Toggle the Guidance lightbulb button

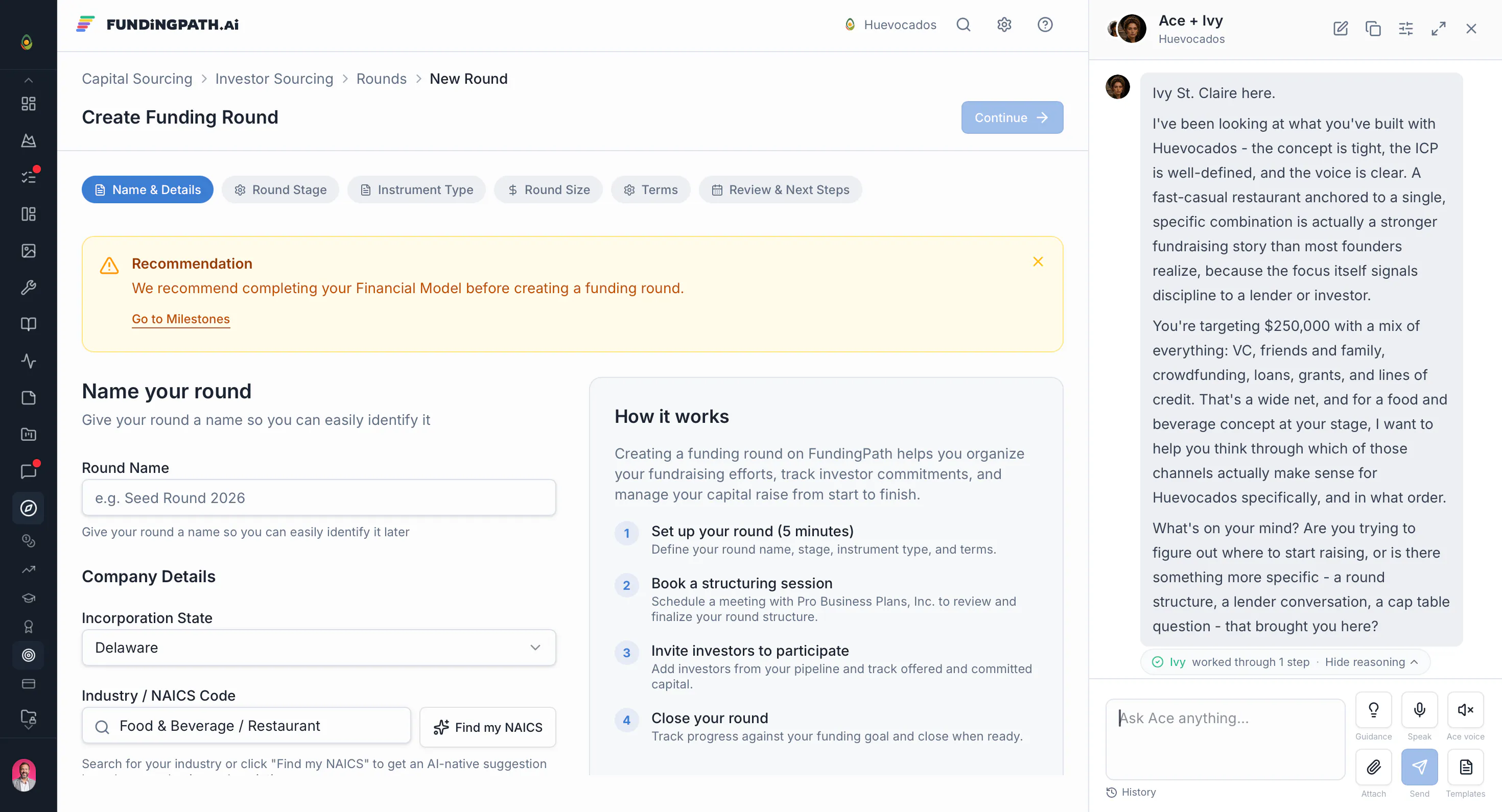pos(1373,710)
